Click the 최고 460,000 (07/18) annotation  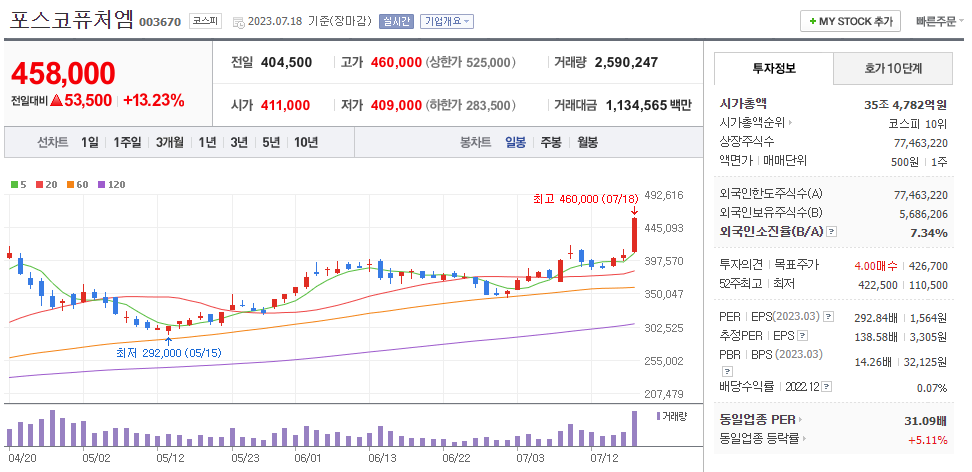click(x=585, y=199)
